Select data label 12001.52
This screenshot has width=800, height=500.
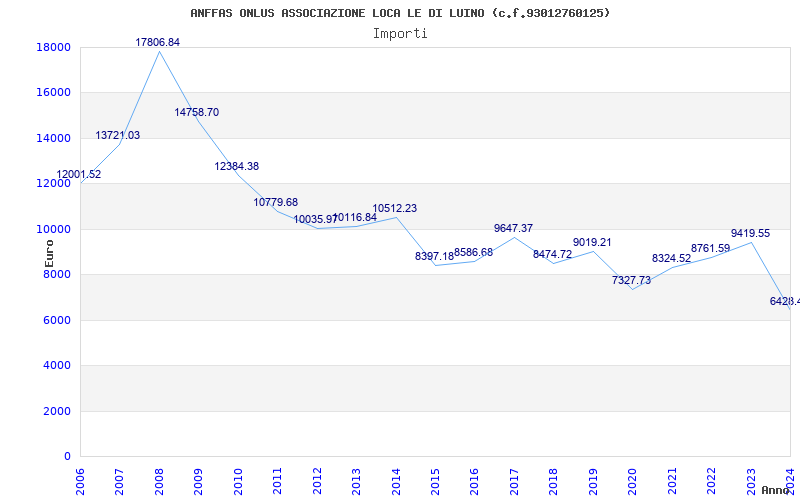79,174
